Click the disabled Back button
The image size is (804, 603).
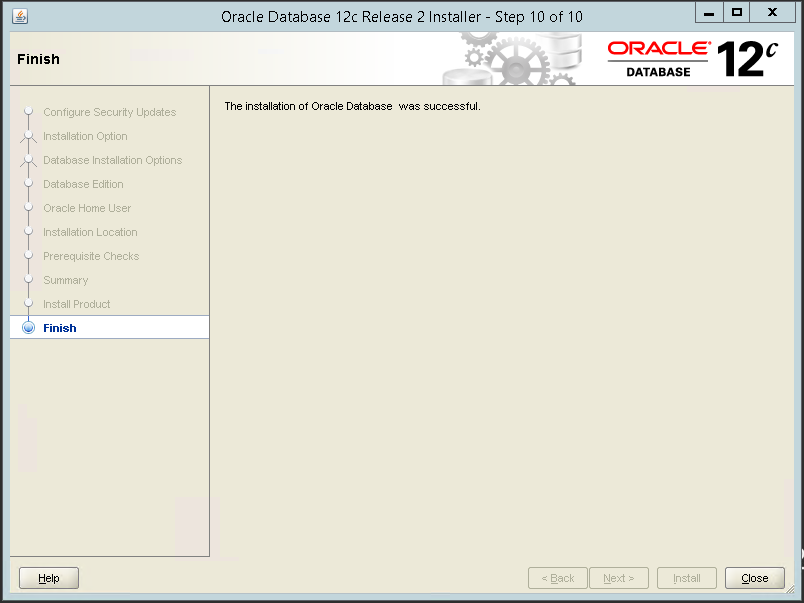(558, 578)
